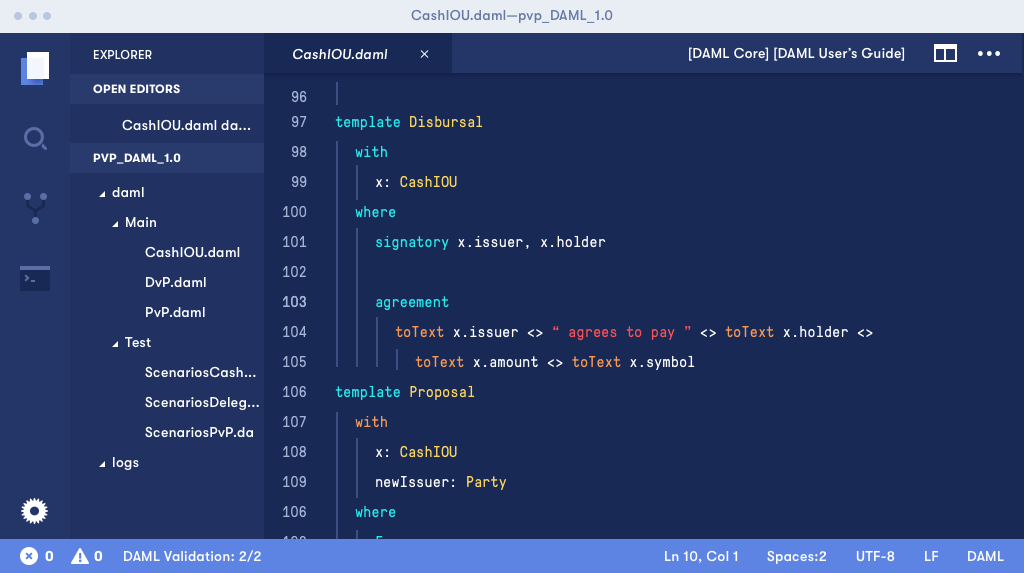This screenshot has height=573, width=1024.
Task: Open PvP.daml from the file tree
Action: pyautogui.click(x=175, y=312)
